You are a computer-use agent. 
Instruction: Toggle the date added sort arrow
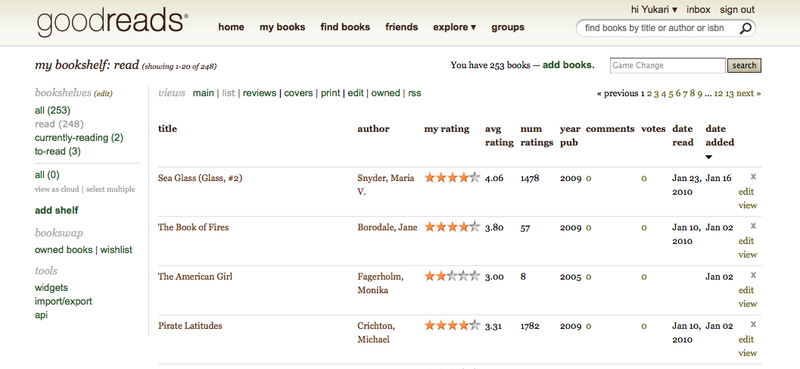coord(708,157)
